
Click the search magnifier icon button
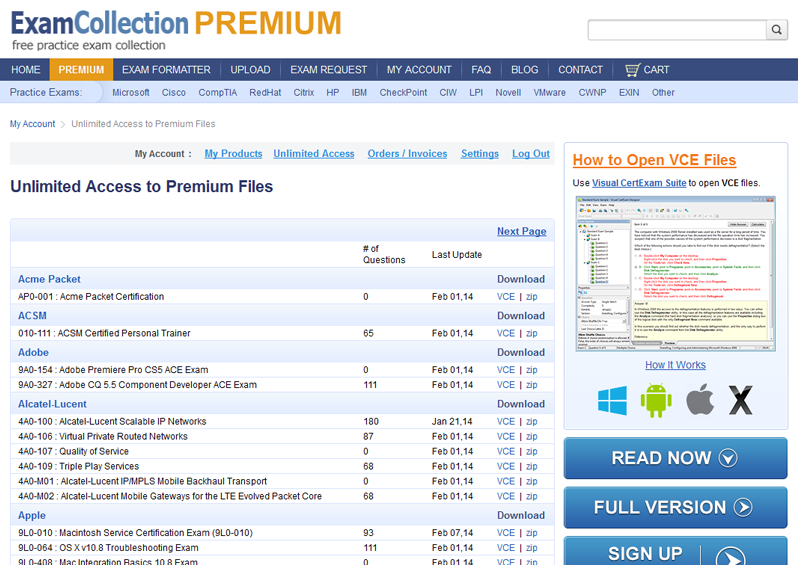coord(776,30)
